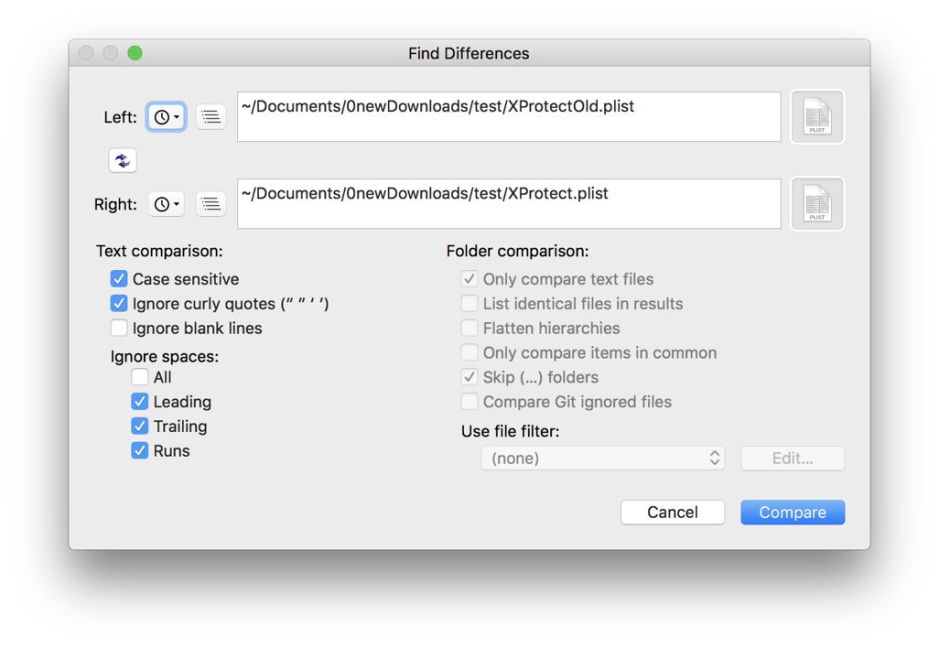Click the Left path list icon
This screenshot has width=939, height=648.
(x=210, y=117)
